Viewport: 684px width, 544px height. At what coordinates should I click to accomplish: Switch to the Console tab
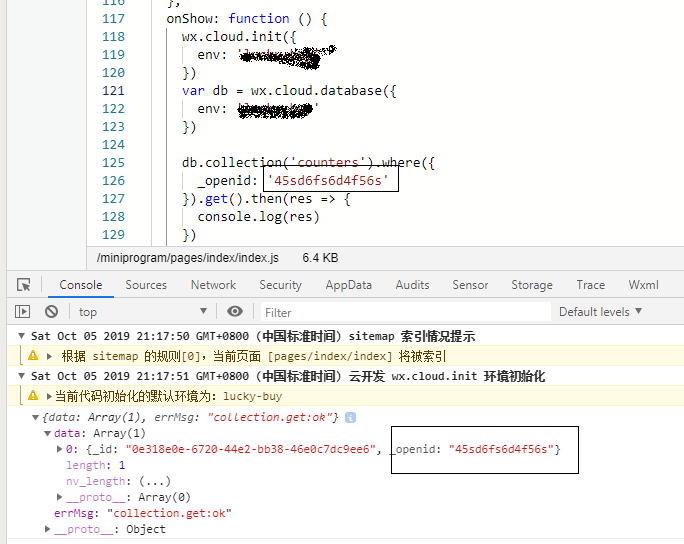pos(81,285)
